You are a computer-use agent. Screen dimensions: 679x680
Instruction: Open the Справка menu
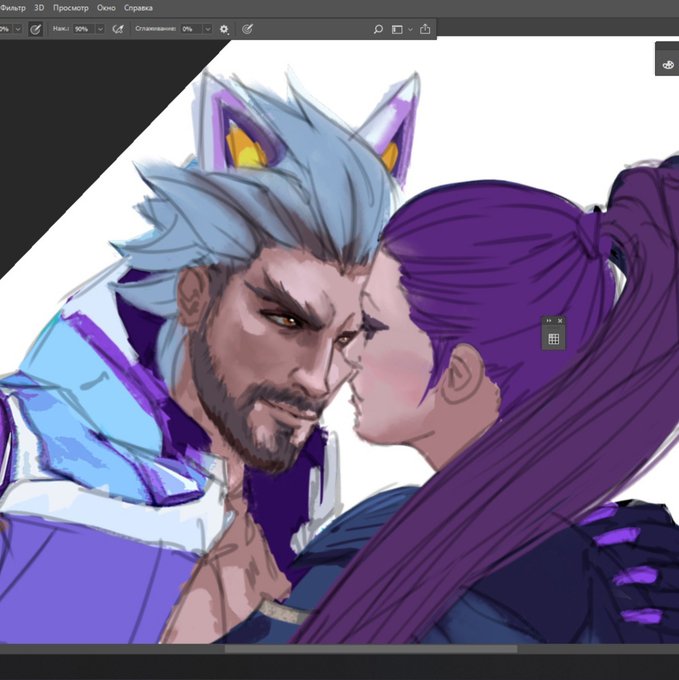coord(138,8)
